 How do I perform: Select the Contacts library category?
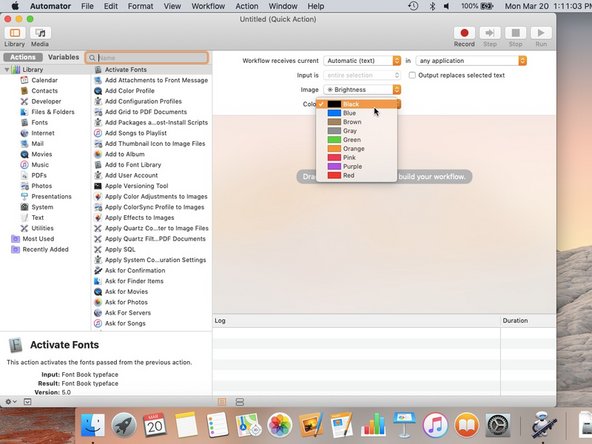click(45, 91)
